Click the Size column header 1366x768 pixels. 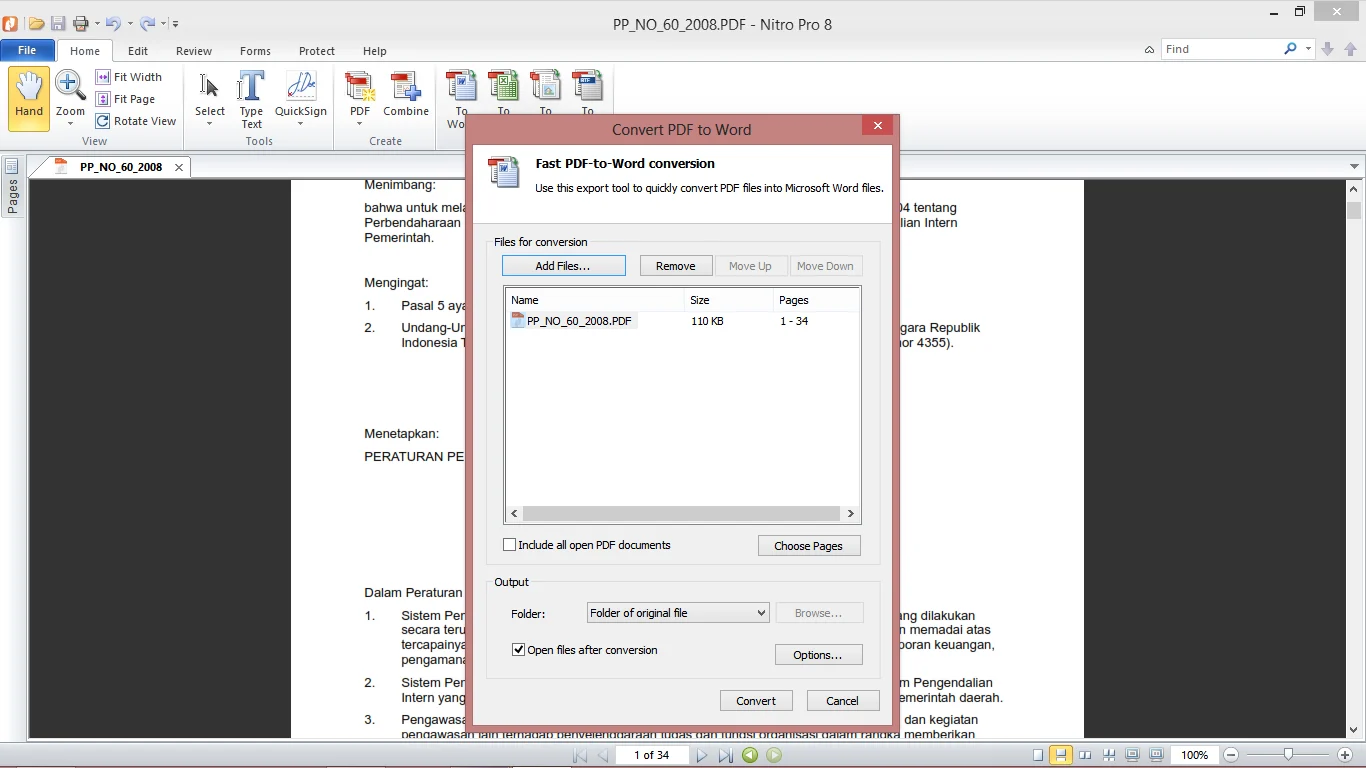click(x=728, y=300)
